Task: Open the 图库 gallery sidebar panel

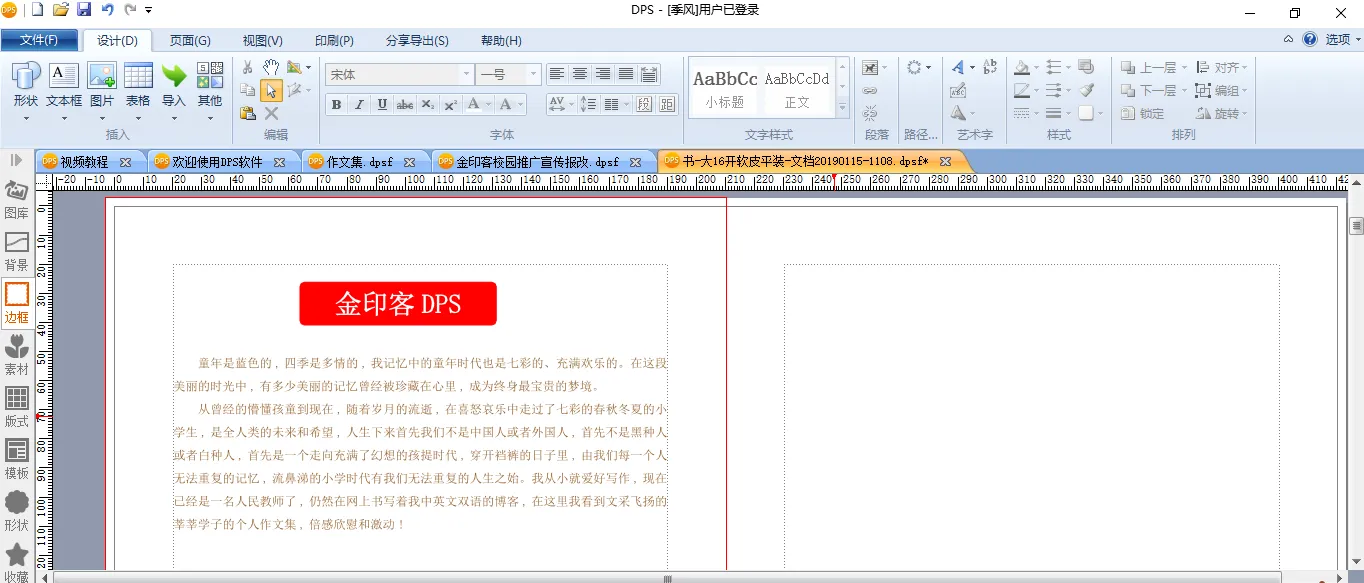Action: pos(16,199)
